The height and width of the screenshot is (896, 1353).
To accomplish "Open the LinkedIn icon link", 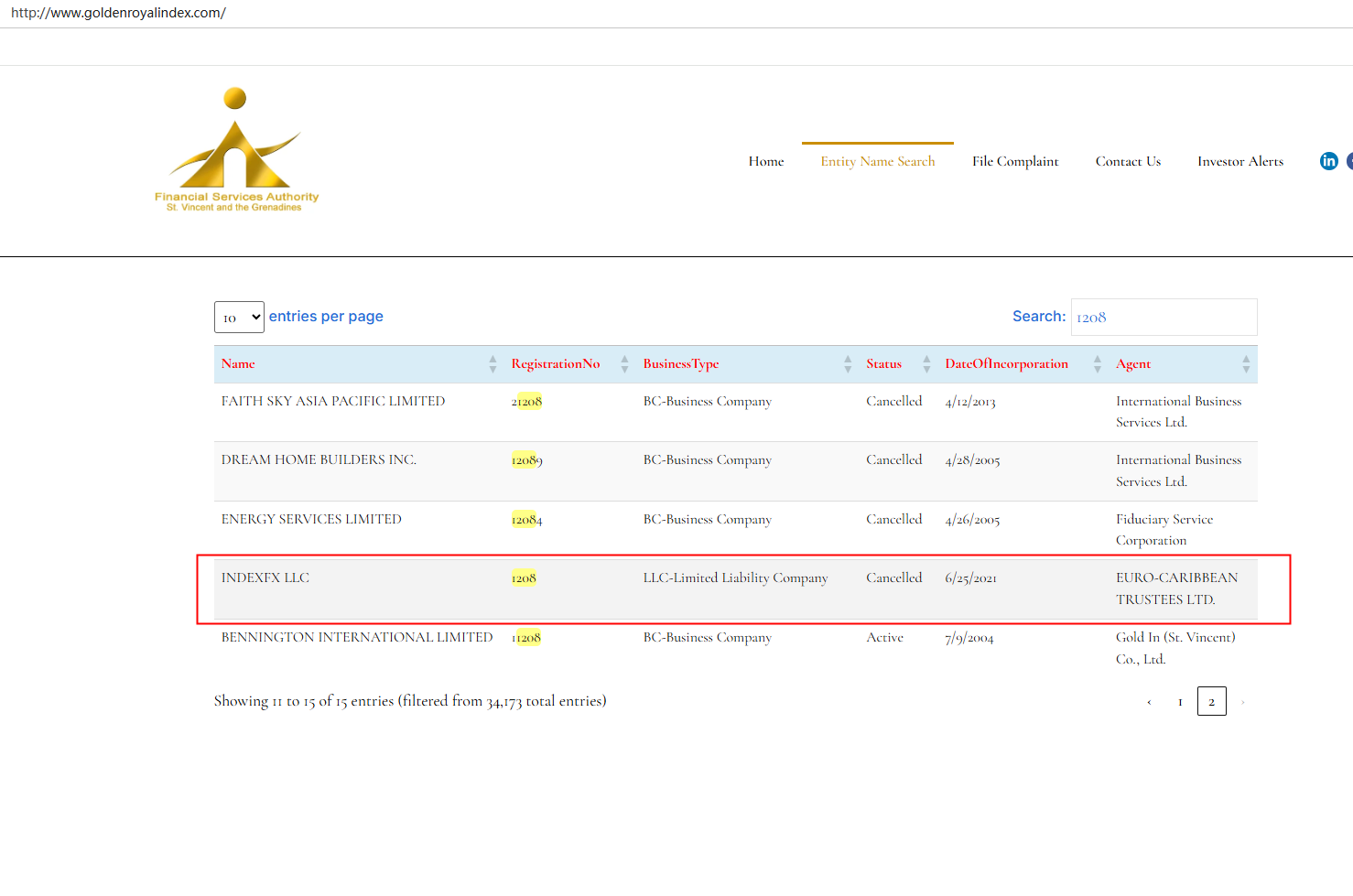I will (1328, 161).
